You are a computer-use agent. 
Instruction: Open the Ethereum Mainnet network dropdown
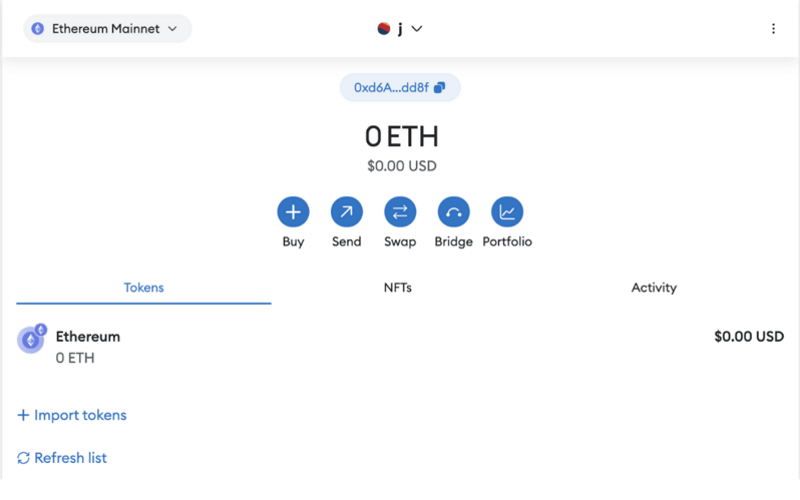tap(108, 29)
